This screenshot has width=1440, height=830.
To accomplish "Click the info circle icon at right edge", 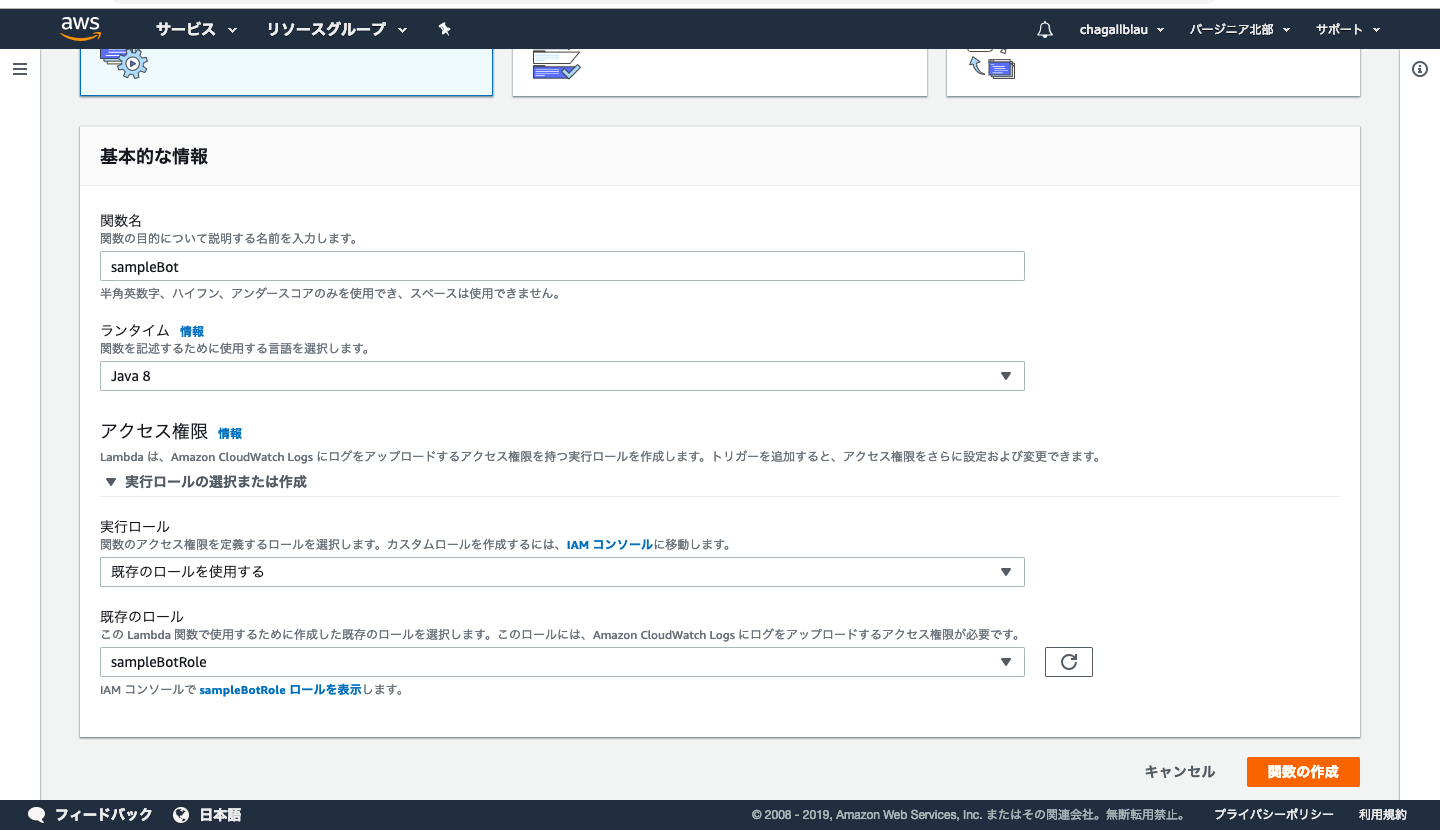I will click(x=1420, y=69).
